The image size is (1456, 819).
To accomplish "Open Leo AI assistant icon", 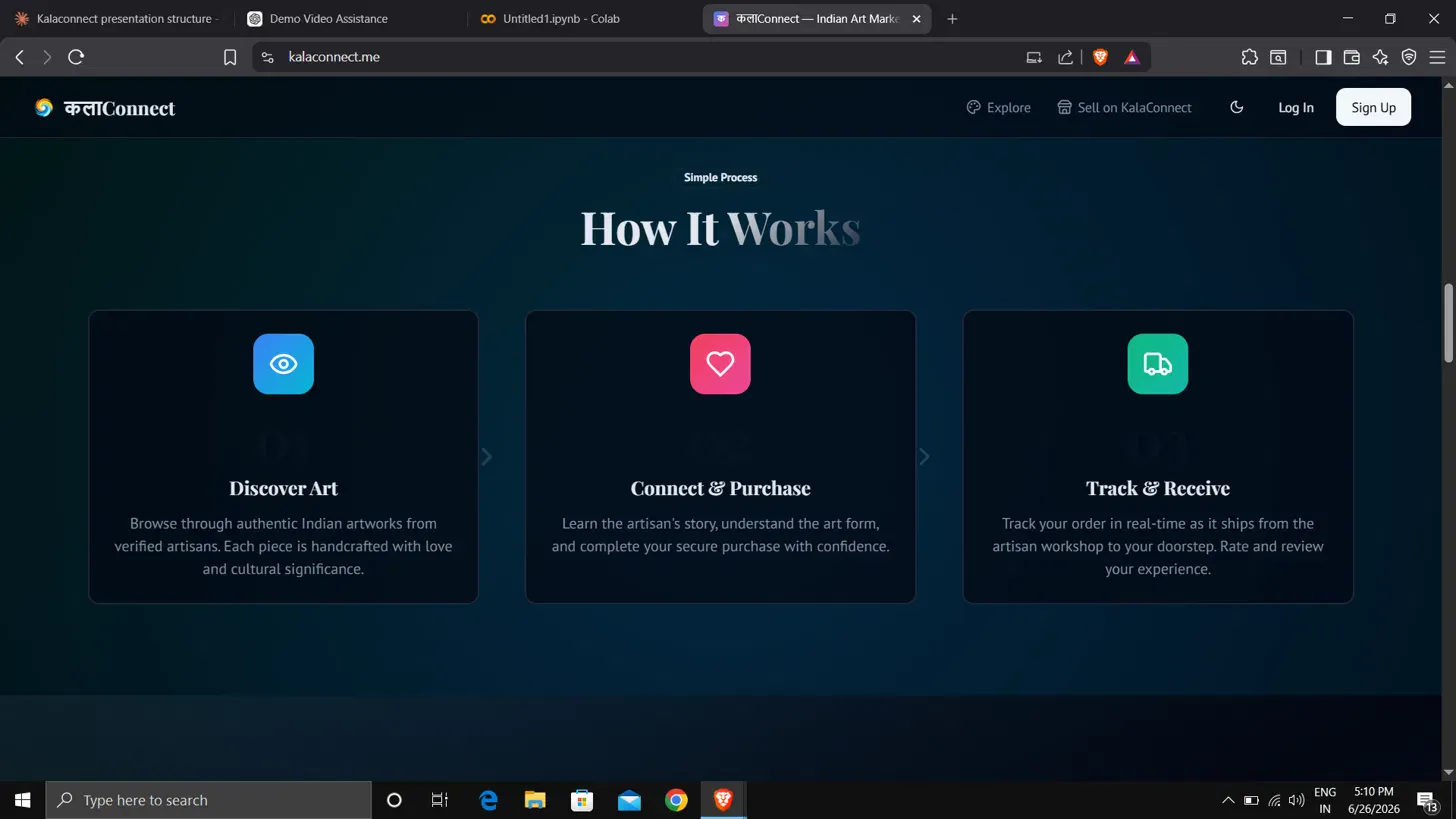I will tap(1381, 57).
